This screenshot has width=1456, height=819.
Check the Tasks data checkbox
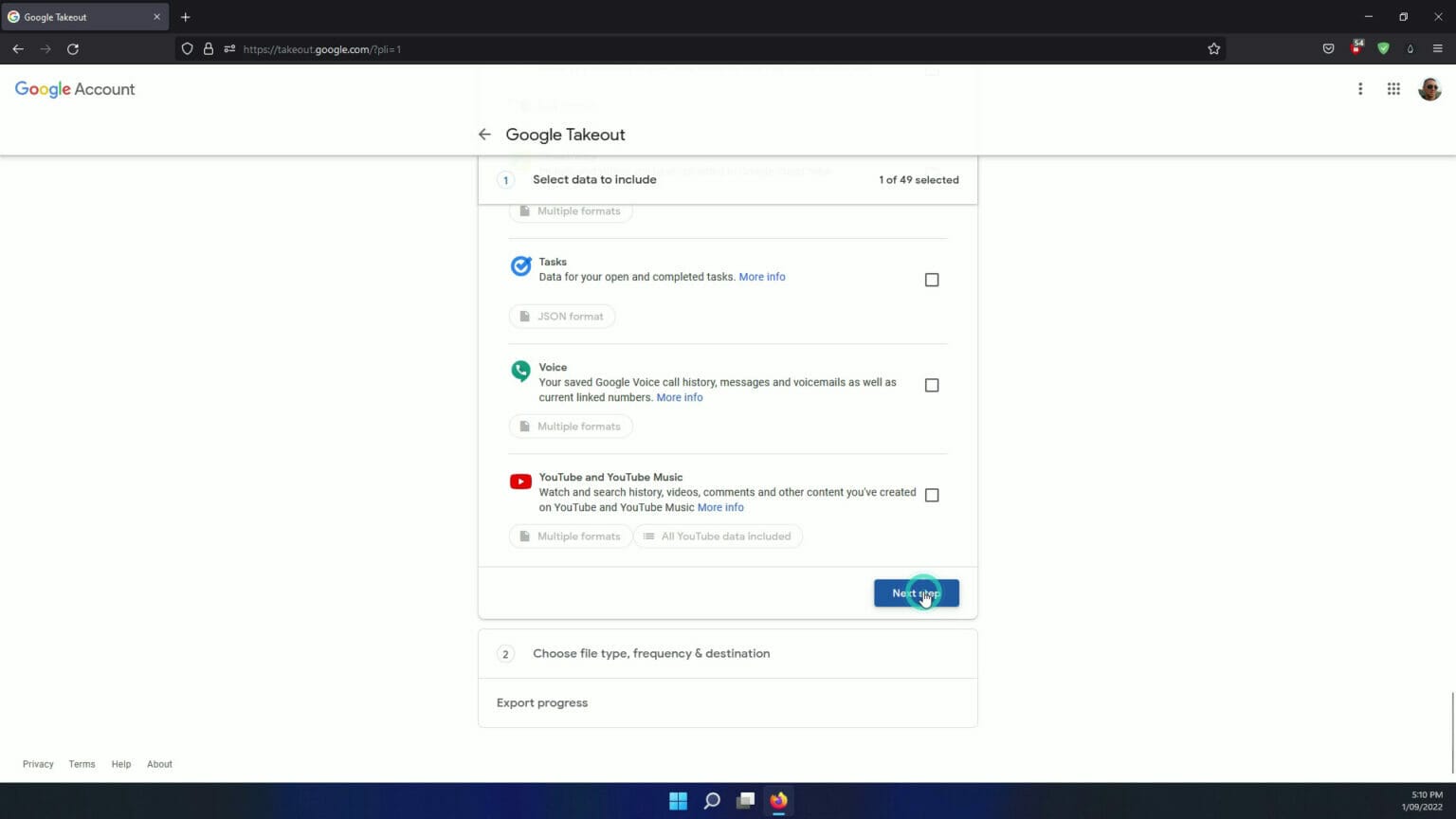(x=932, y=279)
